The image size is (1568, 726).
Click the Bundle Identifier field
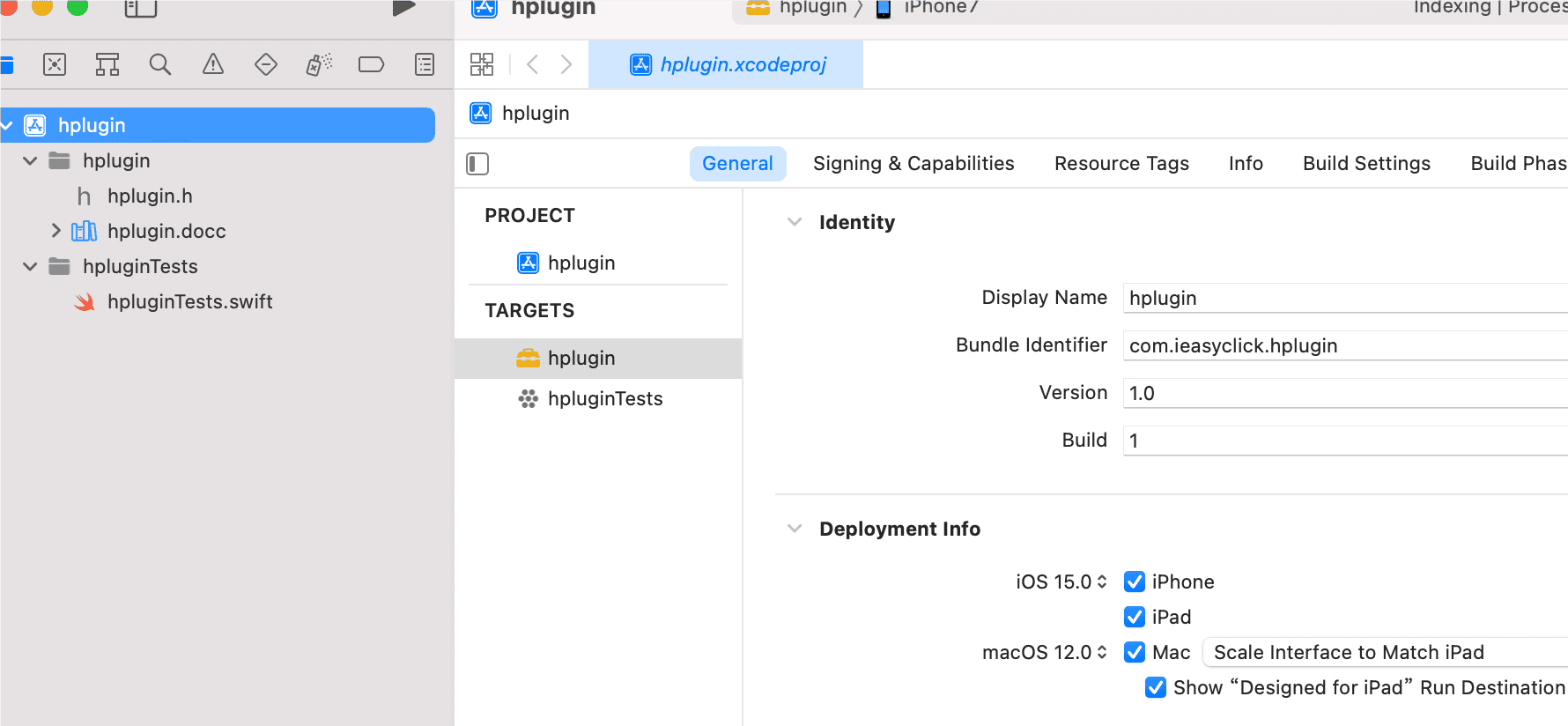click(x=1345, y=345)
